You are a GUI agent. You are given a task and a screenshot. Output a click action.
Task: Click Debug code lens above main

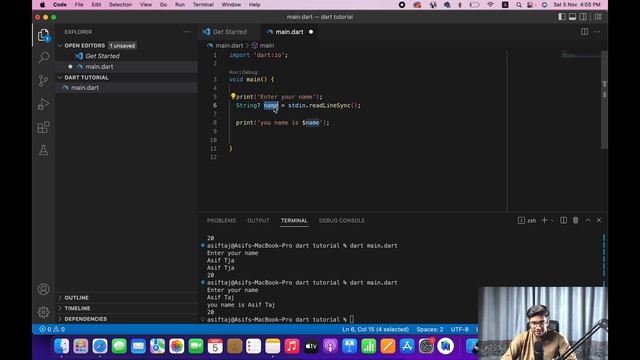[x=249, y=72]
